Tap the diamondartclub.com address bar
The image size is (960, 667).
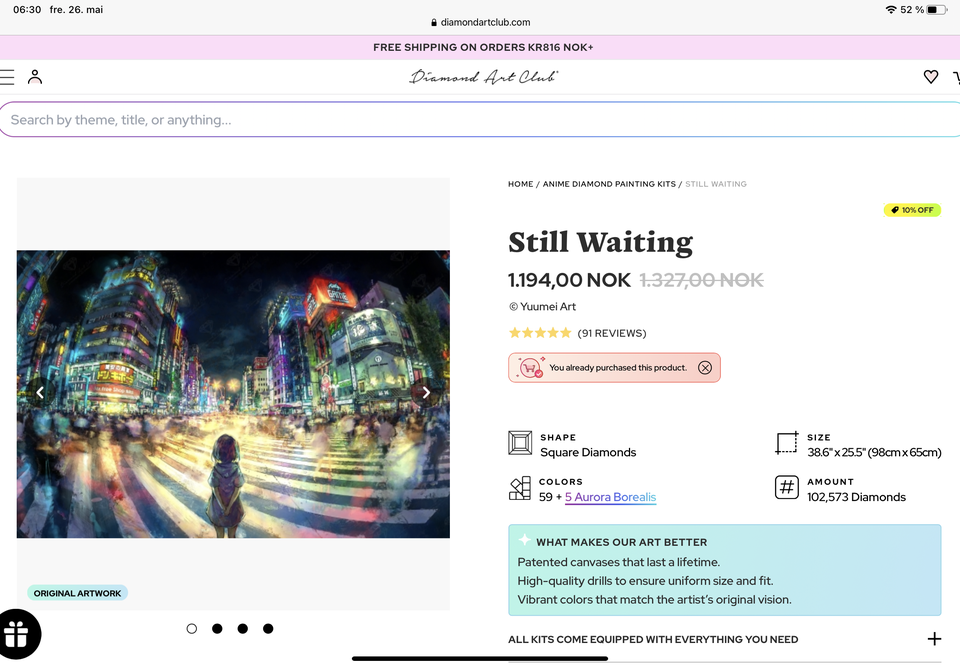(x=481, y=22)
